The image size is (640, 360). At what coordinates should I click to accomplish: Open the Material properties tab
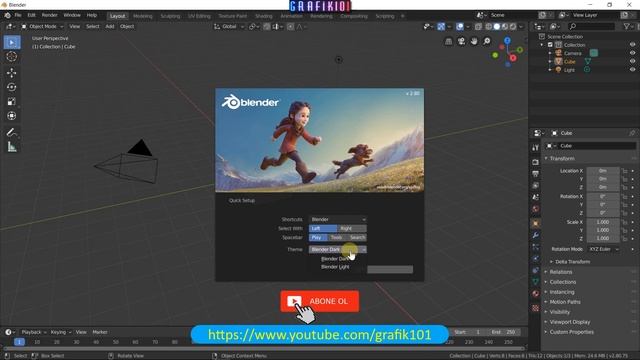point(536,293)
